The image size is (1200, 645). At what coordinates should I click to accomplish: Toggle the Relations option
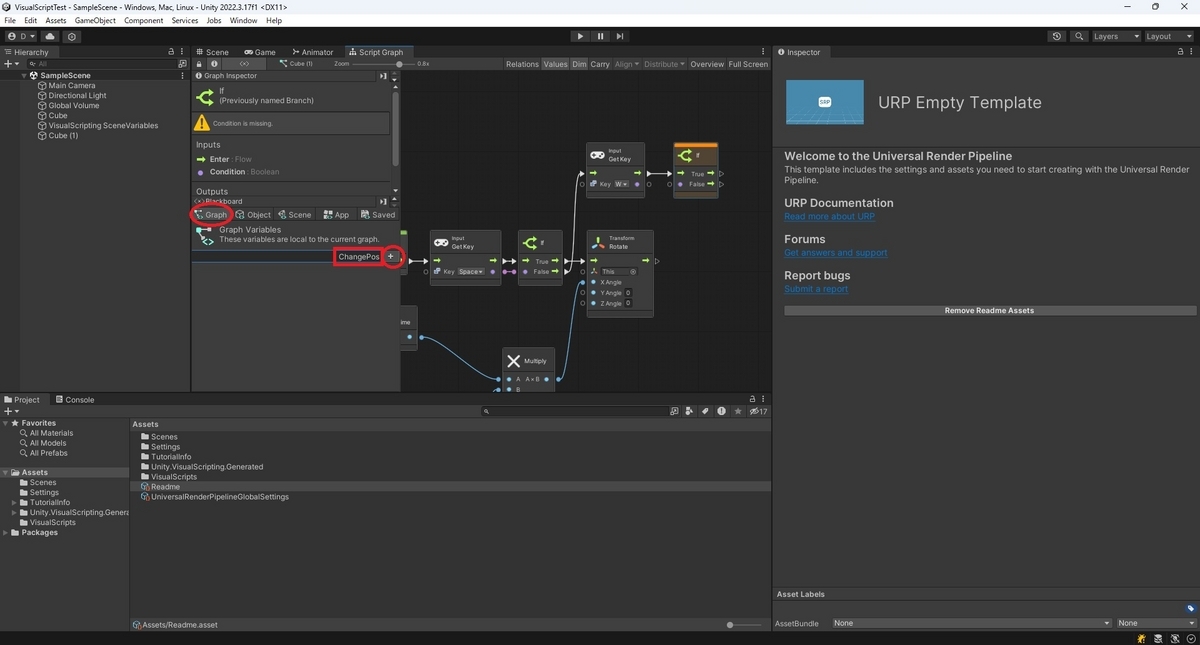(522, 64)
